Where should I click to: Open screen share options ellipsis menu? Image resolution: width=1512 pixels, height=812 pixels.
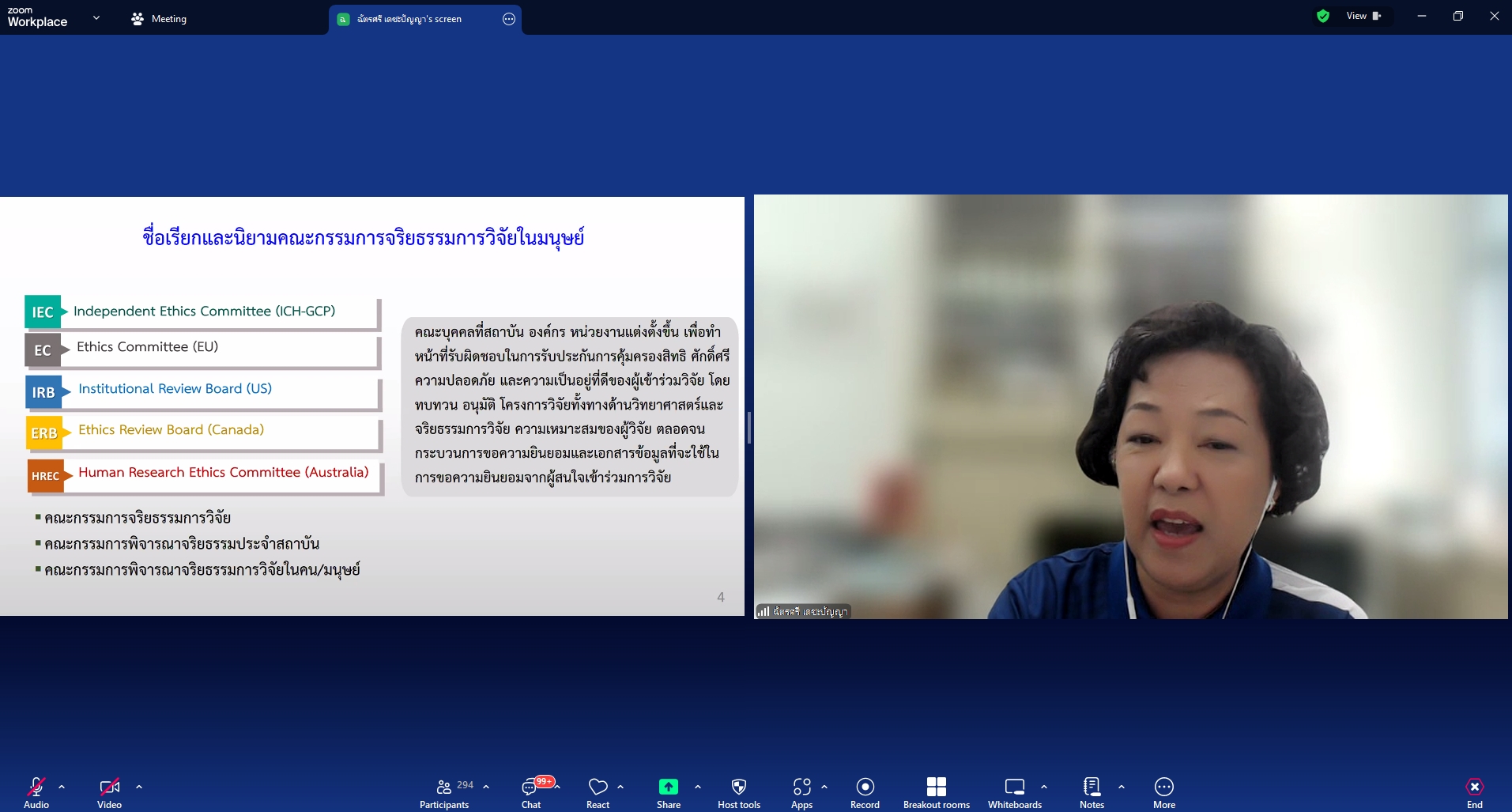pyautogui.click(x=509, y=19)
